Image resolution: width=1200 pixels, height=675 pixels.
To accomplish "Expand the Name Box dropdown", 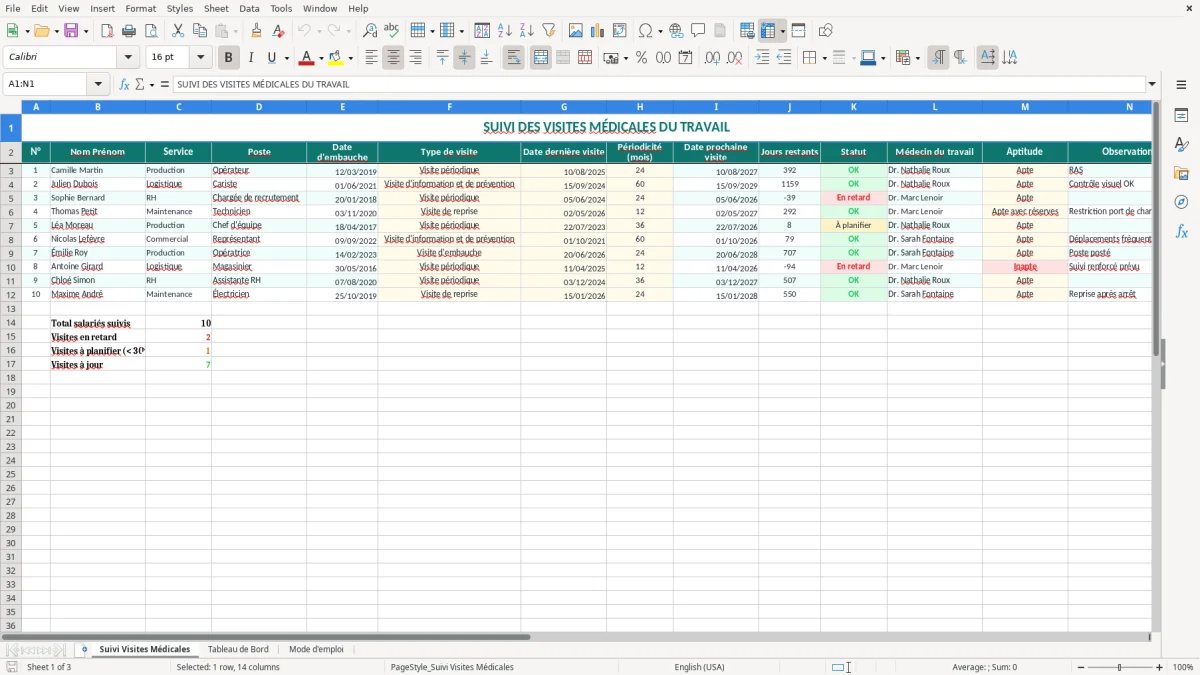I will pos(98,84).
